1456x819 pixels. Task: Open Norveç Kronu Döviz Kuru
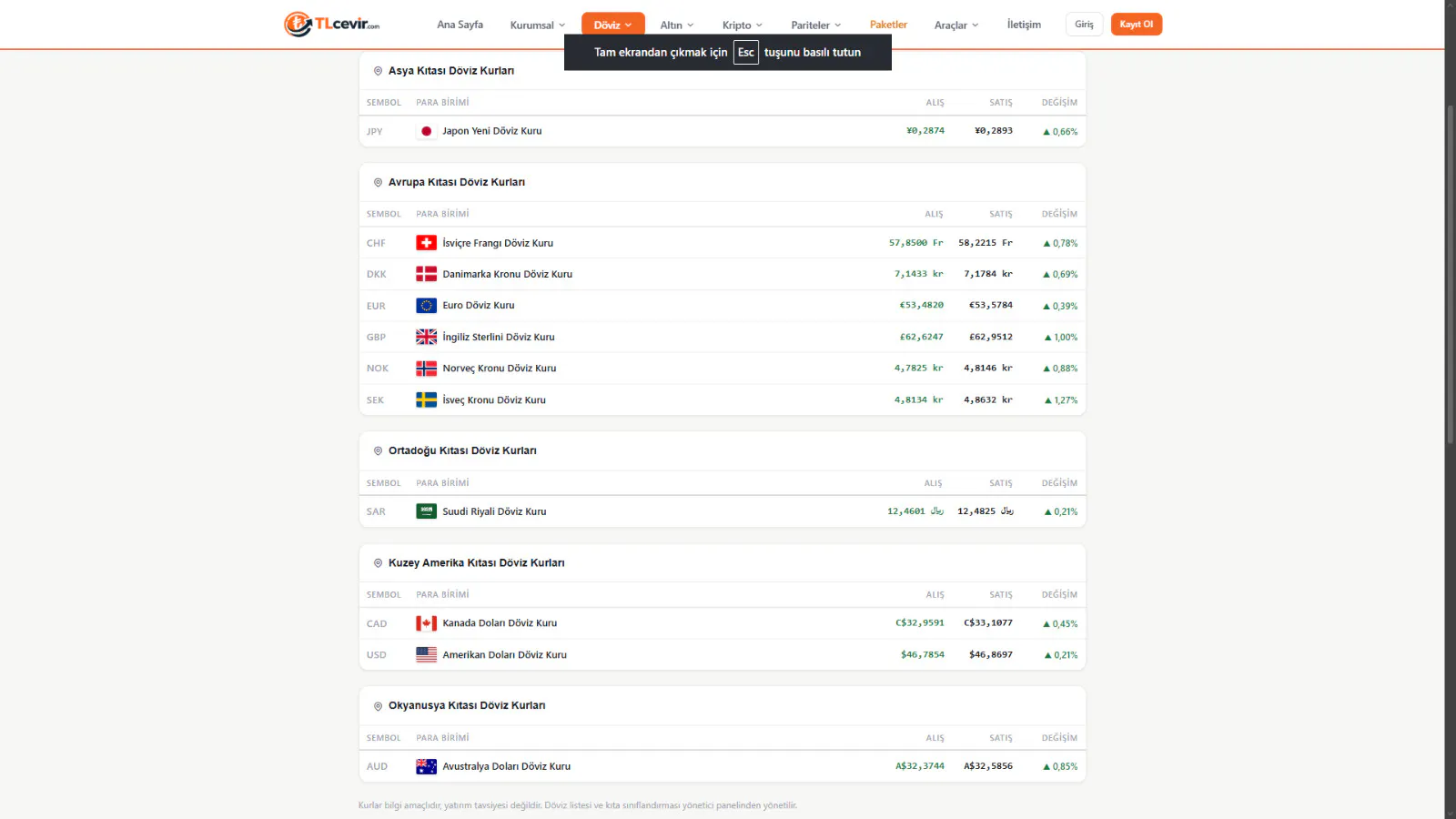point(500,369)
